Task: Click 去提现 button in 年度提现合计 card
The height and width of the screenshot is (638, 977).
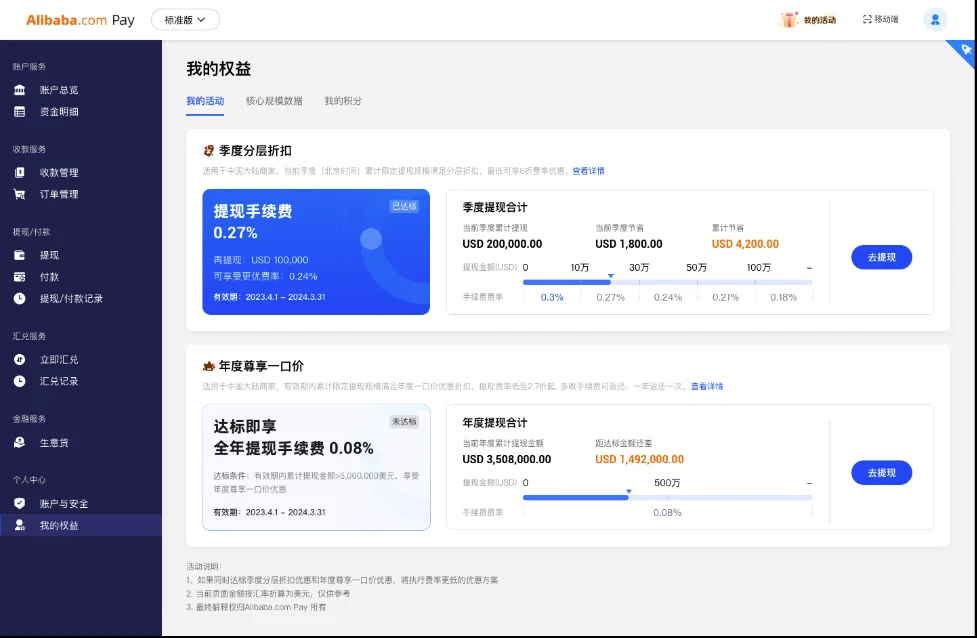Action: click(881, 472)
